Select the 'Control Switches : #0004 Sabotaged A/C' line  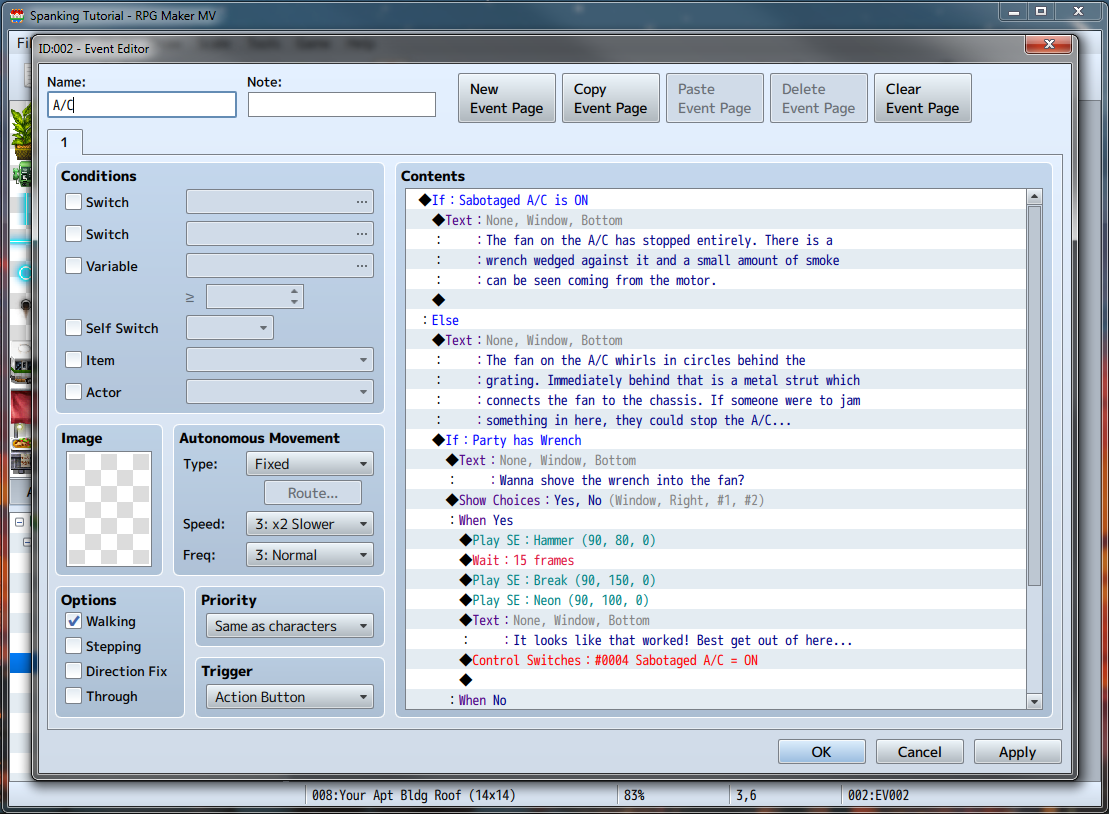pyautogui.click(x=716, y=660)
